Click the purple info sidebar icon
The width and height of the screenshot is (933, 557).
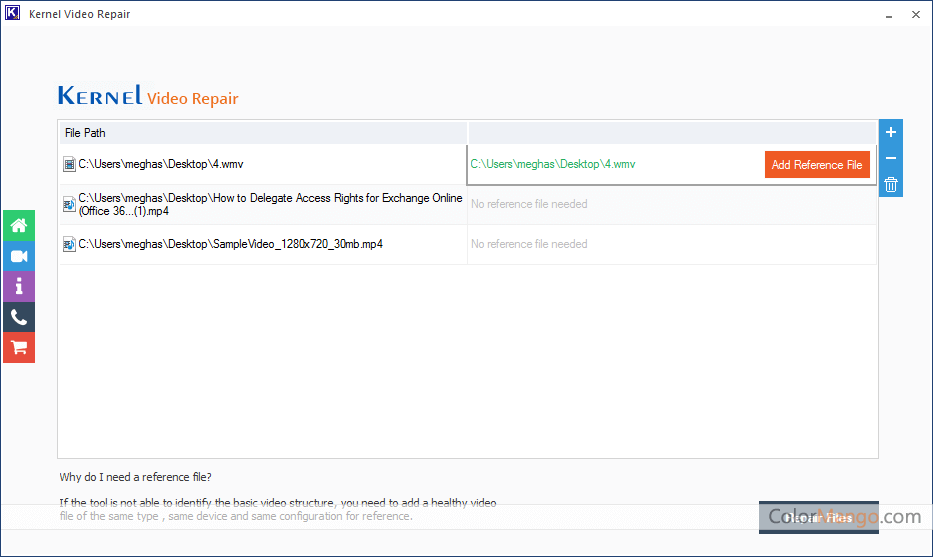[x=19, y=287]
